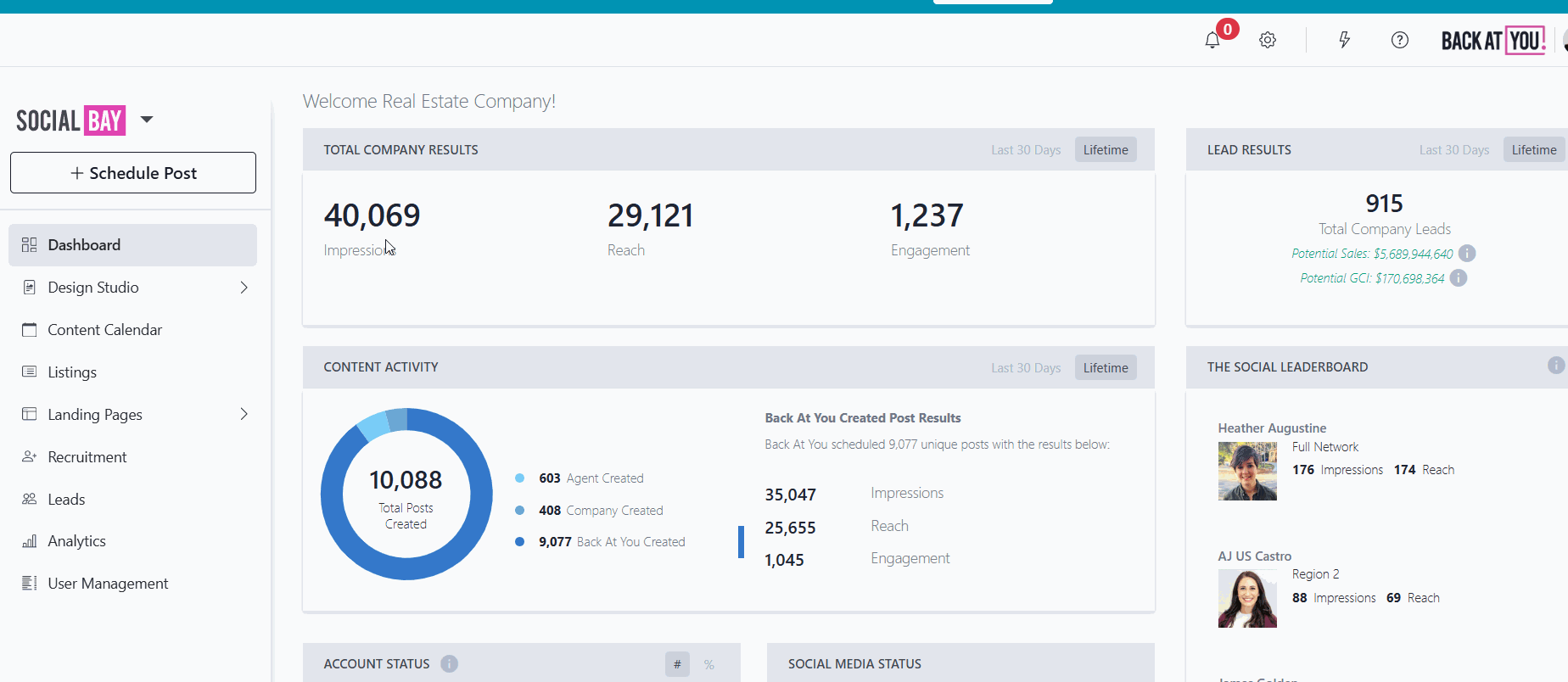Screen dimensions: 1568x682
Task: Click the Account Status info icon
Action: click(450, 664)
